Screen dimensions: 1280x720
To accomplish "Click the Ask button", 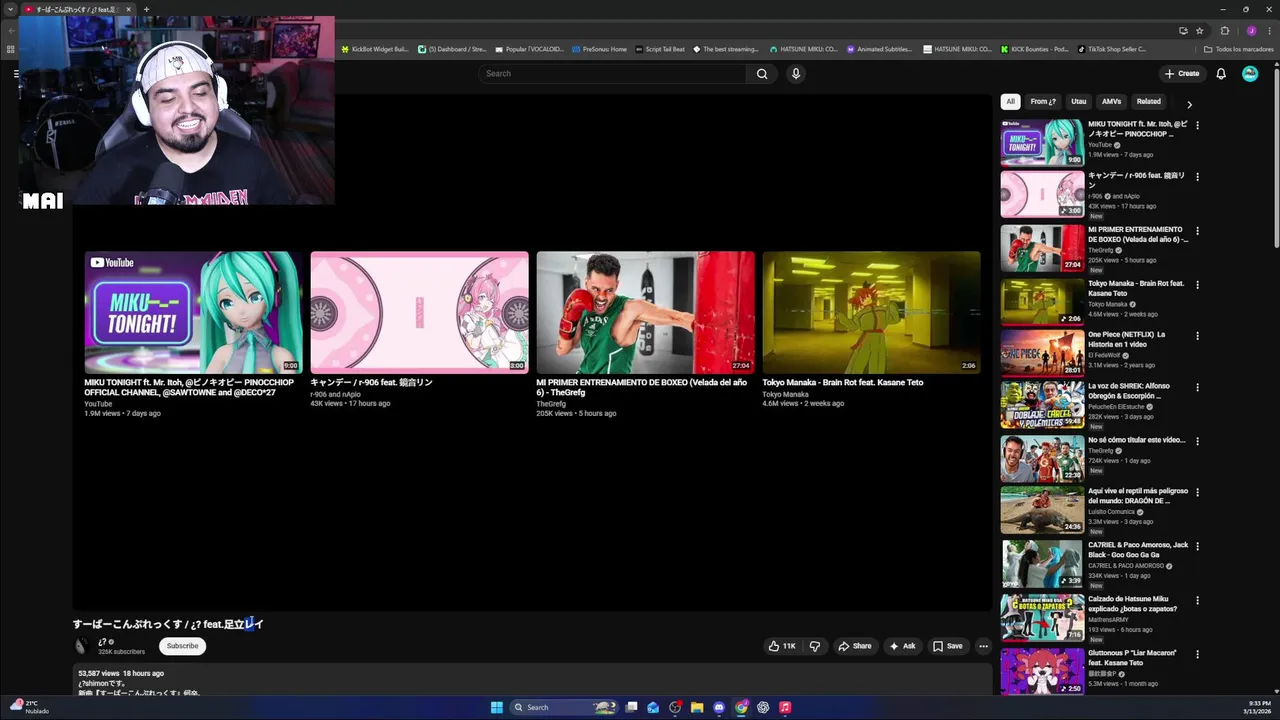I will [x=902, y=646].
